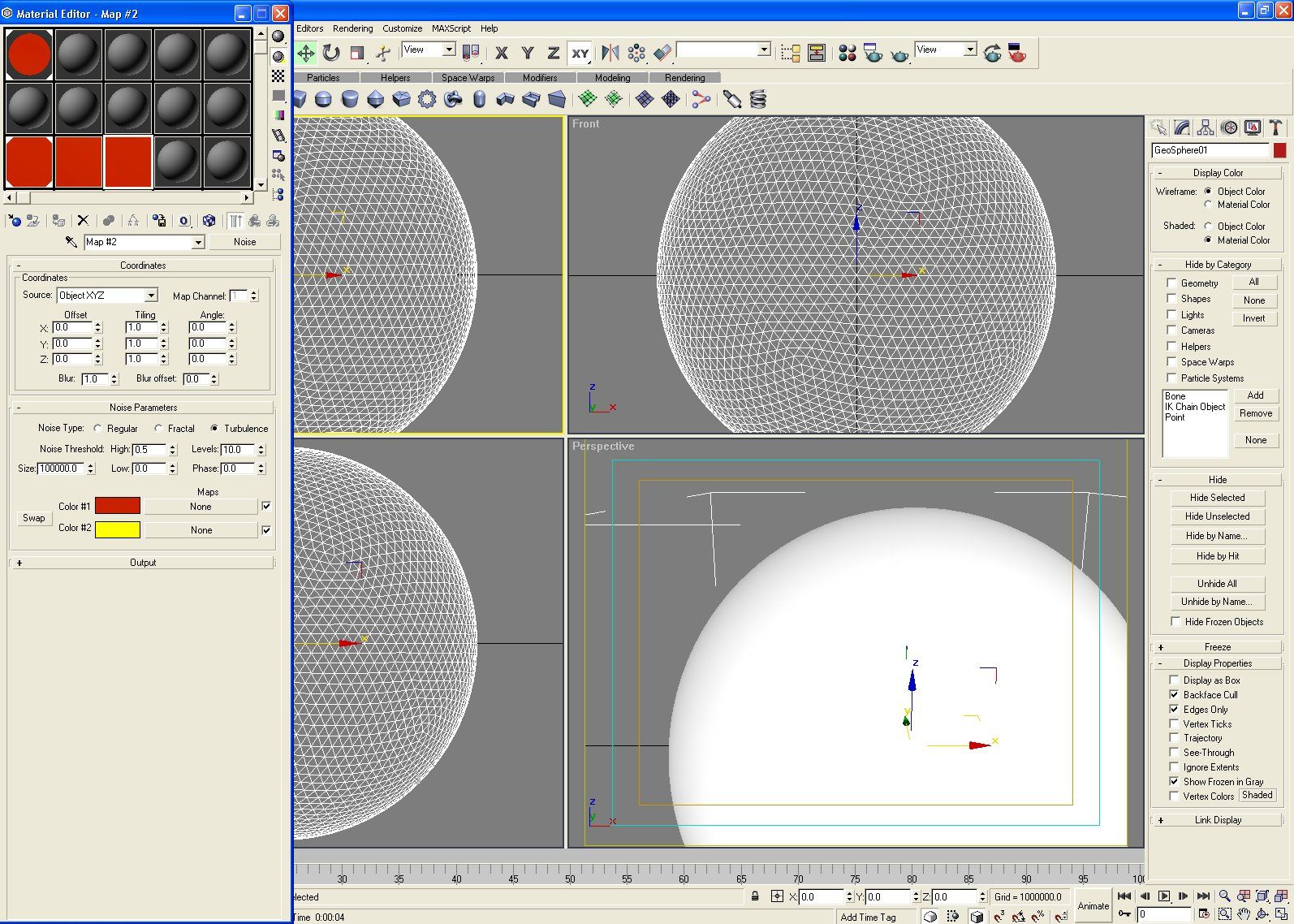Open reference coordinate View dropdown
This screenshot has height=924, width=1294.
point(449,50)
